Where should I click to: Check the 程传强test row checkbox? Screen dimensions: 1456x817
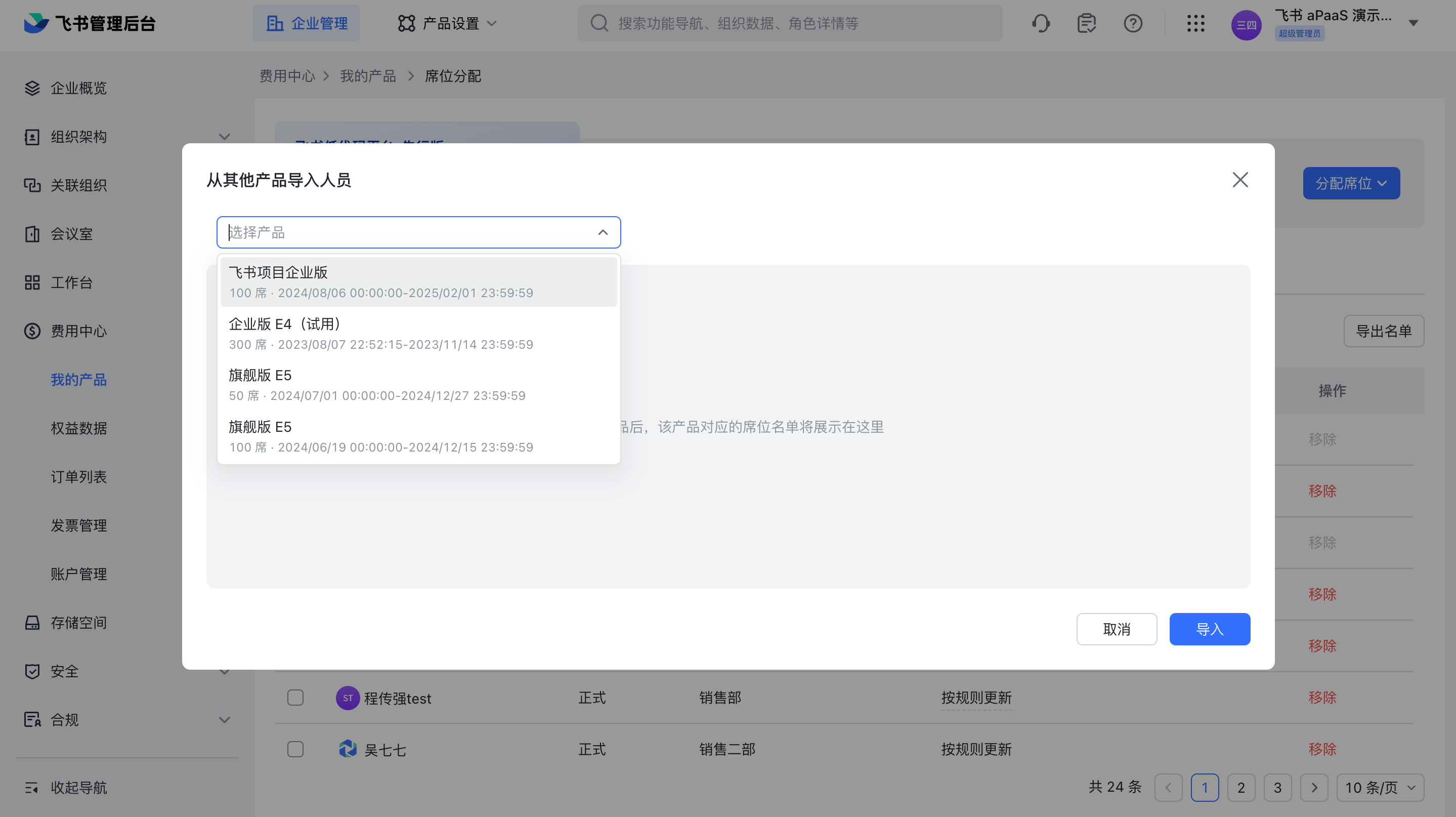295,698
